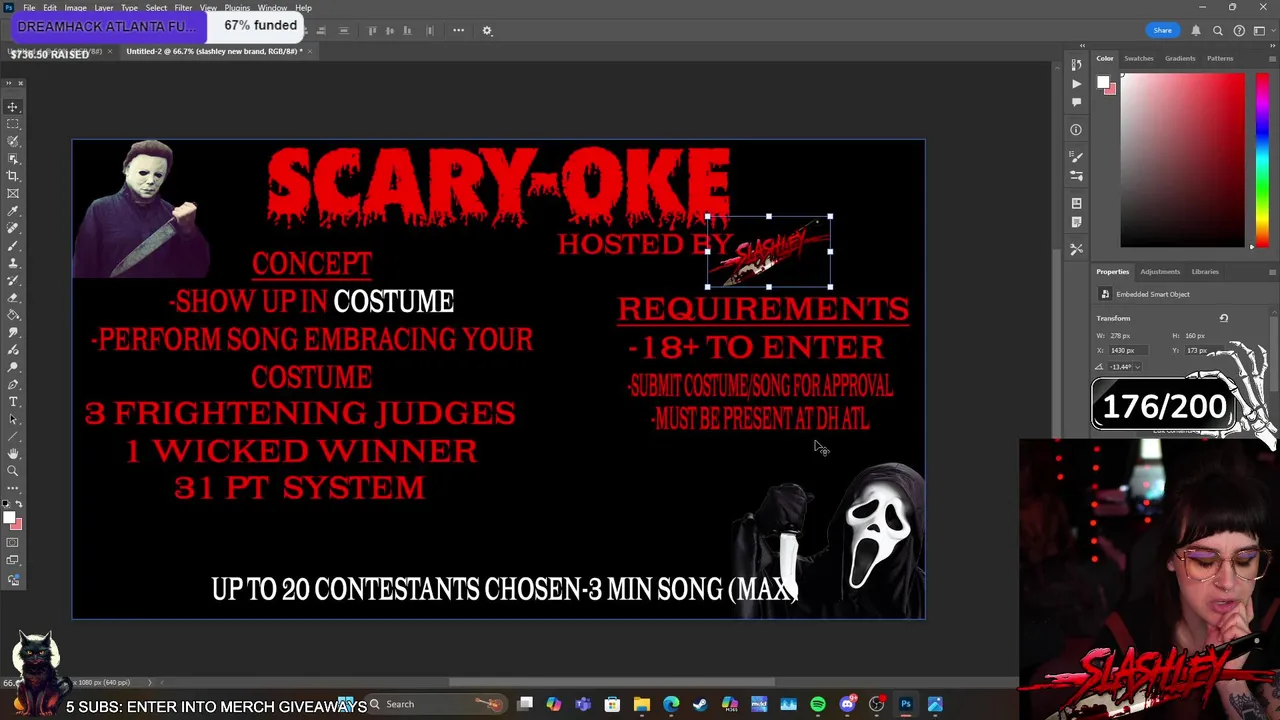1280x720 pixels.
Task: Open the Color panel flyout menu
Action: [1271, 58]
